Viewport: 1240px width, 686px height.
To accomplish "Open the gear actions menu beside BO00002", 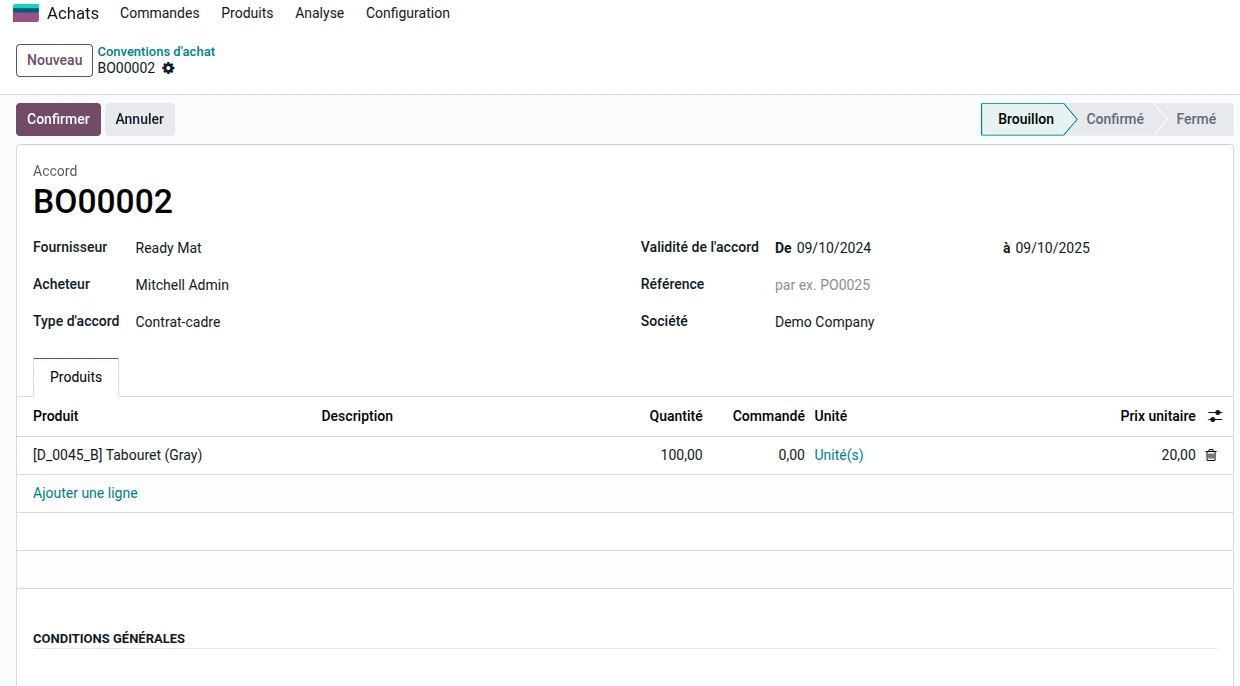I will 168,68.
